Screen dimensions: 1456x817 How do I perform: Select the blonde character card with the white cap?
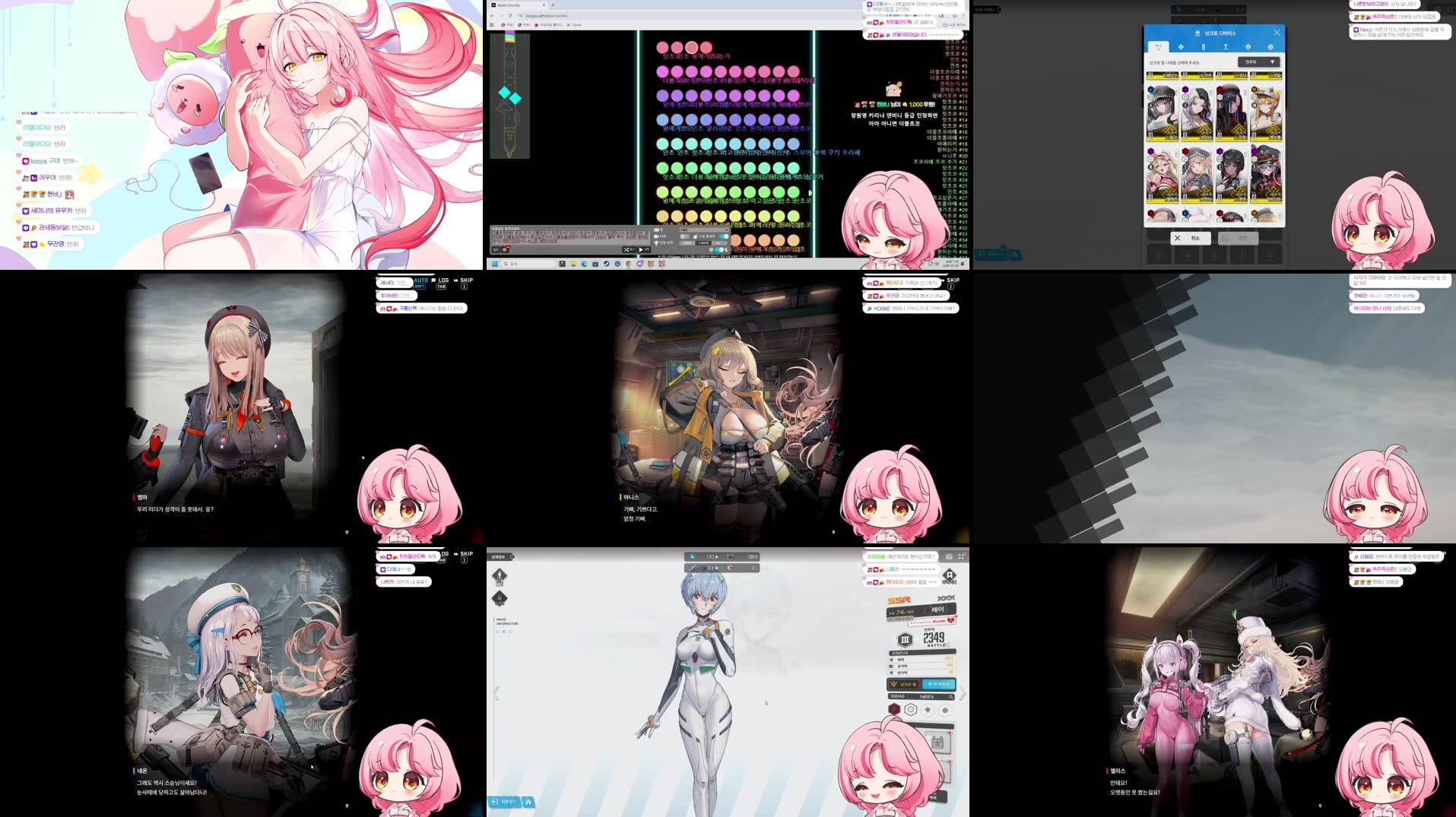tap(1266, 113)
